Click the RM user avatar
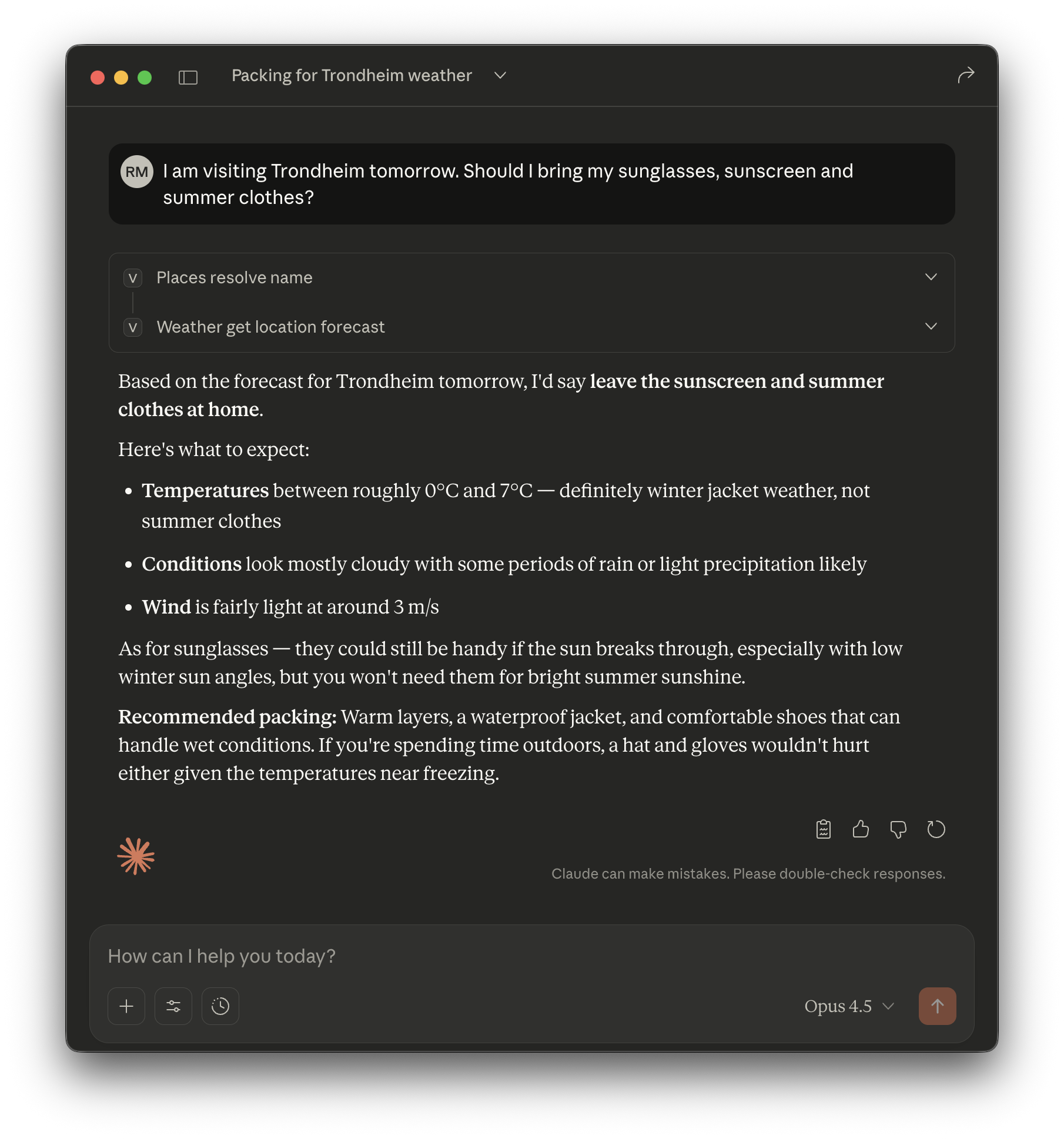 (137, 172)
